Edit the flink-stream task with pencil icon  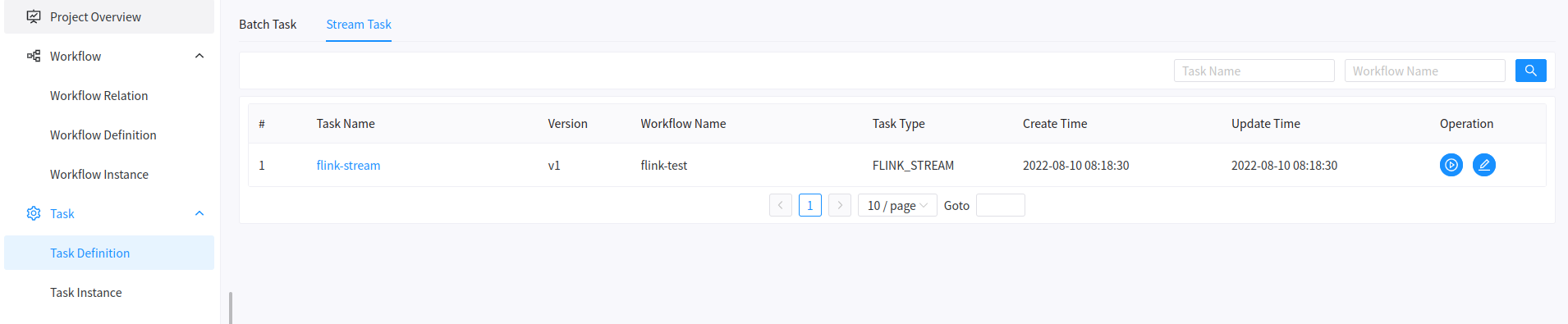point(1484,165)
